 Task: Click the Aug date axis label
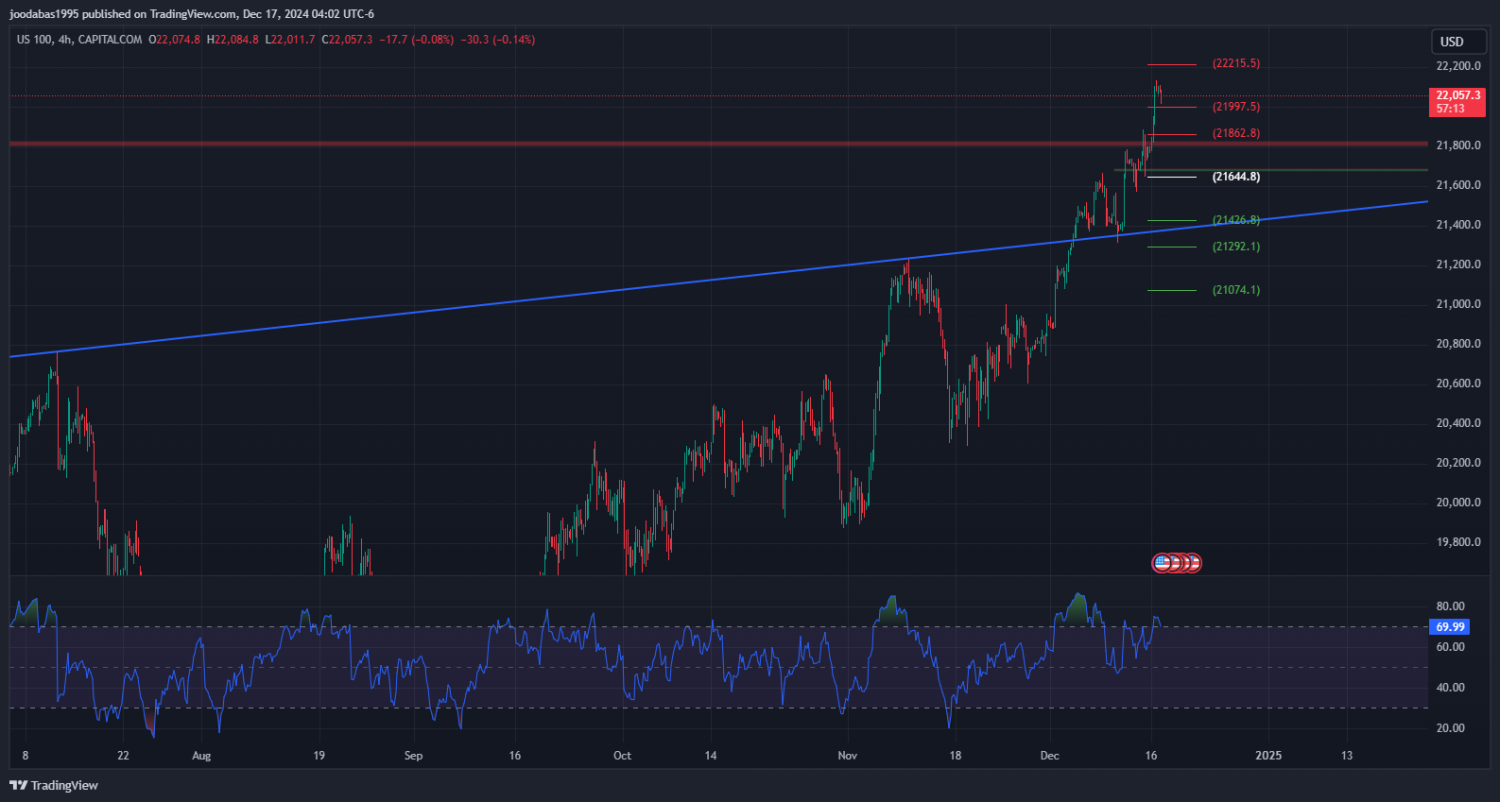201,755
